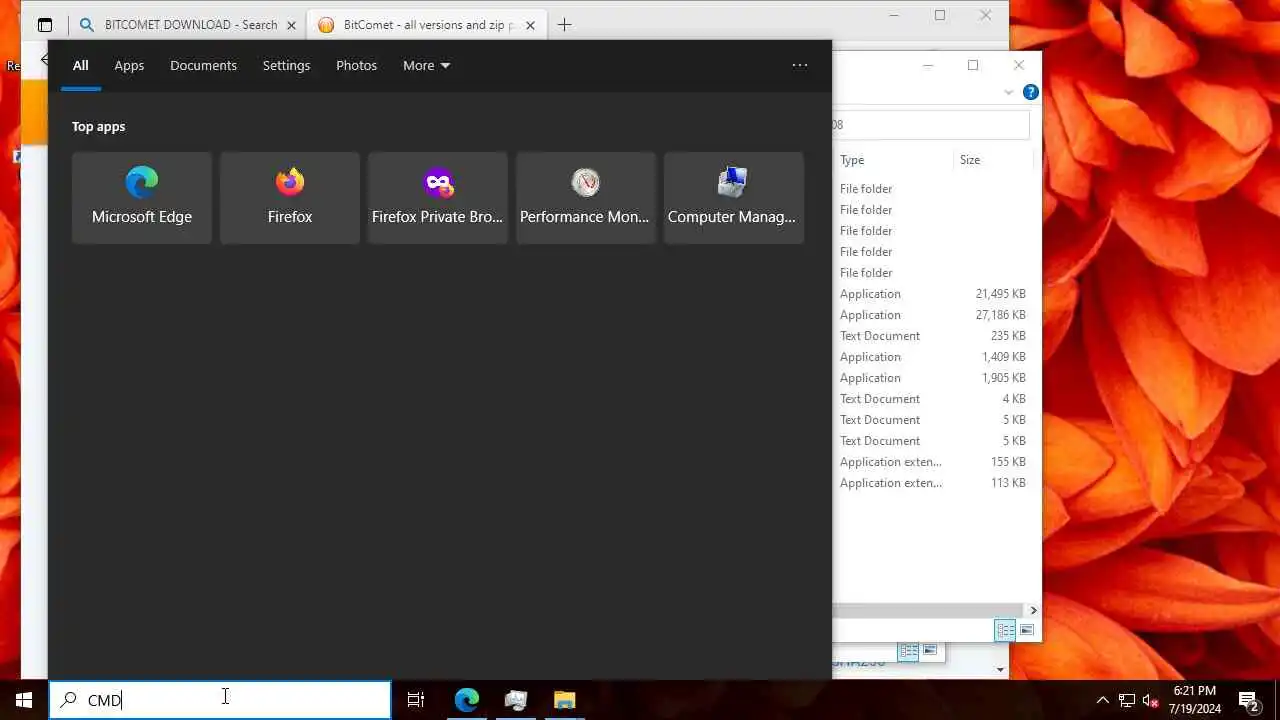Open Microsoft Edge from the taskbar

[x=467, y=700]
